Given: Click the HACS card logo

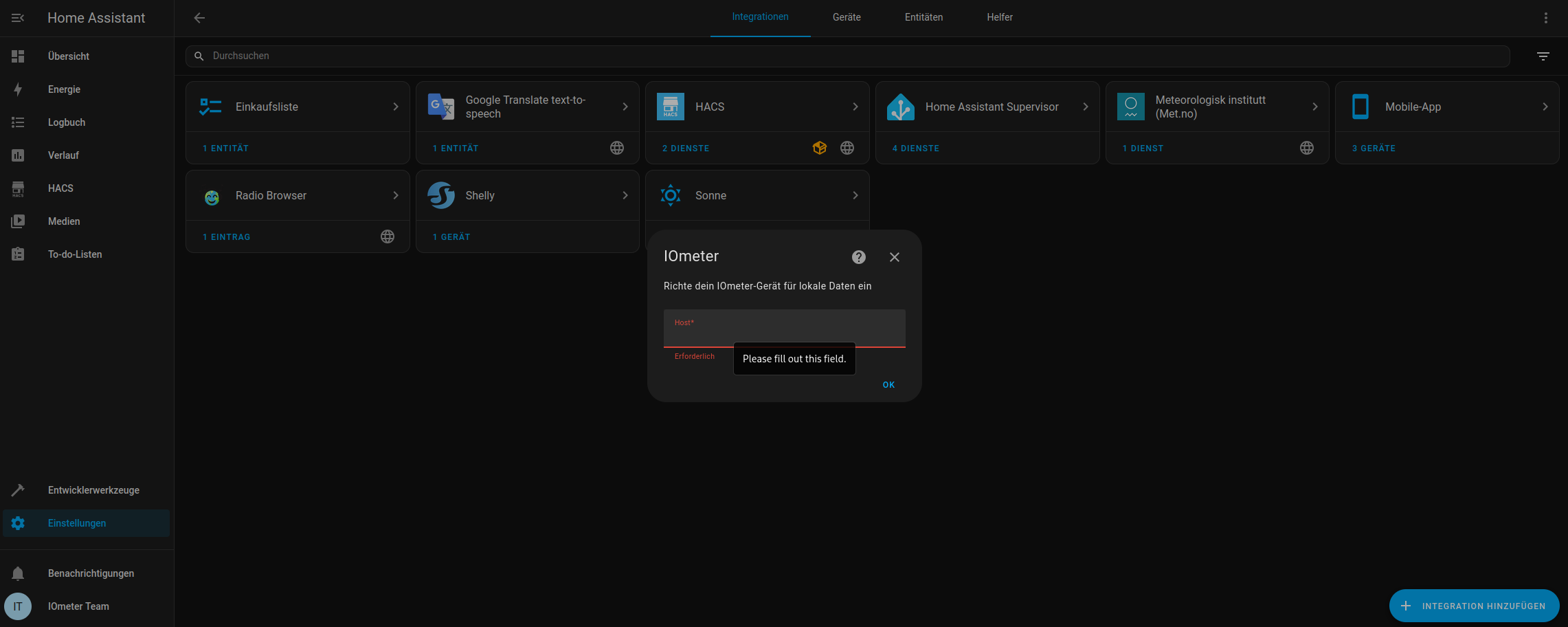Looking at the screenshot, I should (671, 107).
